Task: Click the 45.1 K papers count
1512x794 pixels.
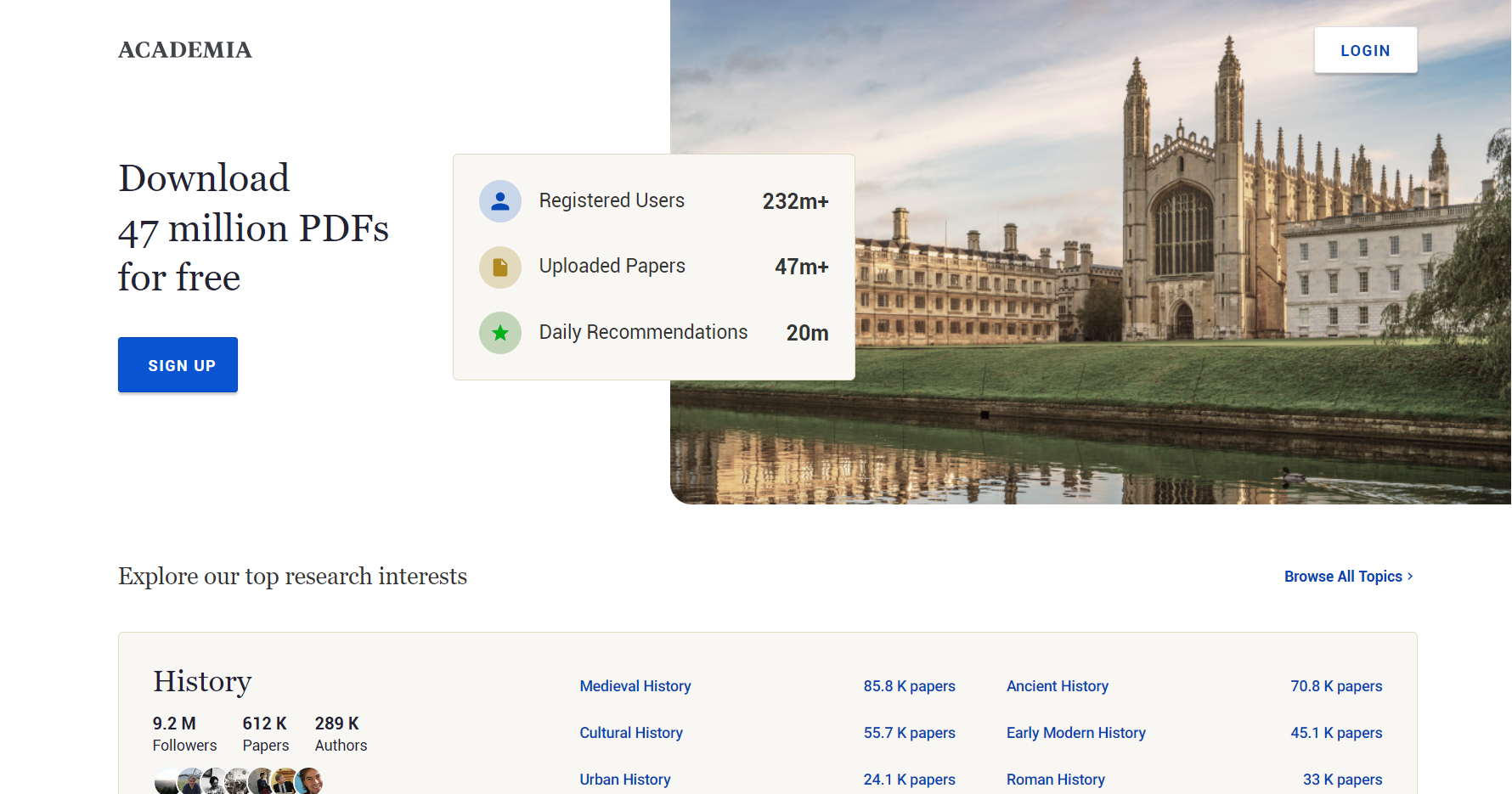Action: 1336,733
